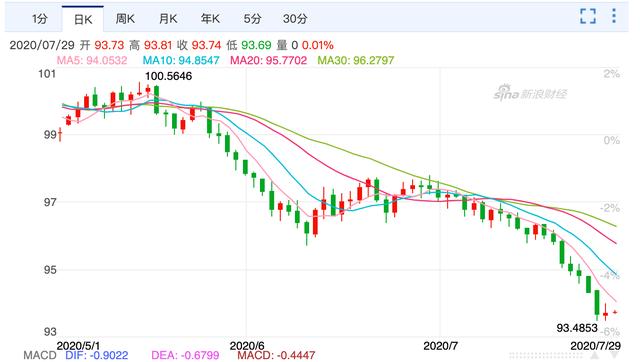The width and height of the screenshot is (640, 362).
Task: Click the 2020/7 date axis label
Action: 440,346
